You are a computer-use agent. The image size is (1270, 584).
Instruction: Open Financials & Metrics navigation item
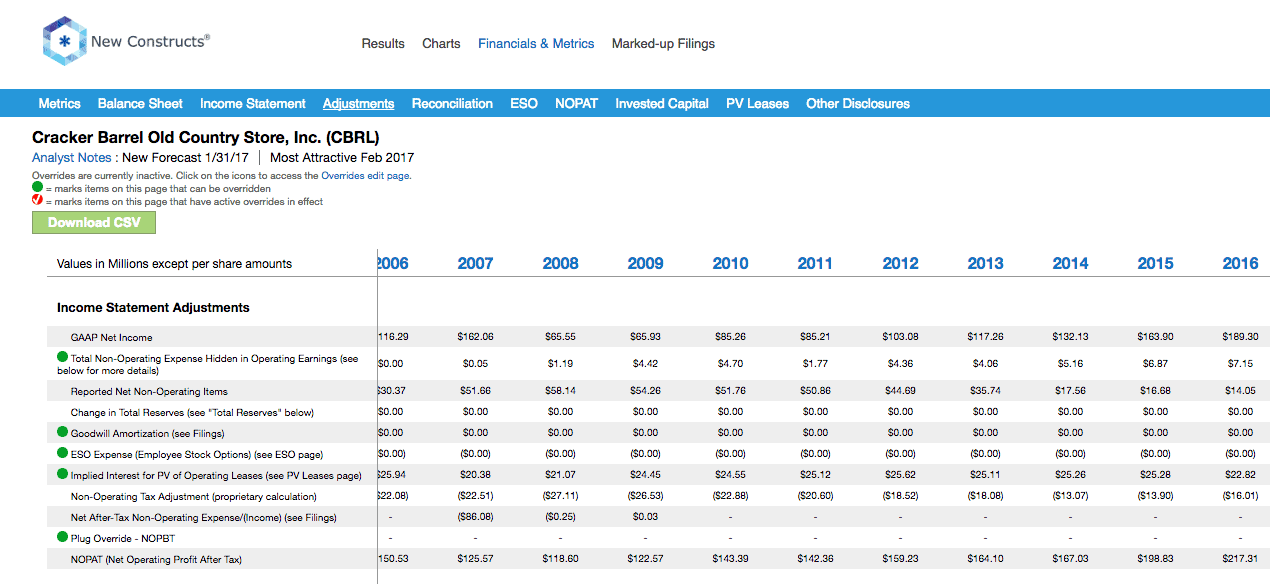coord(536,44)
